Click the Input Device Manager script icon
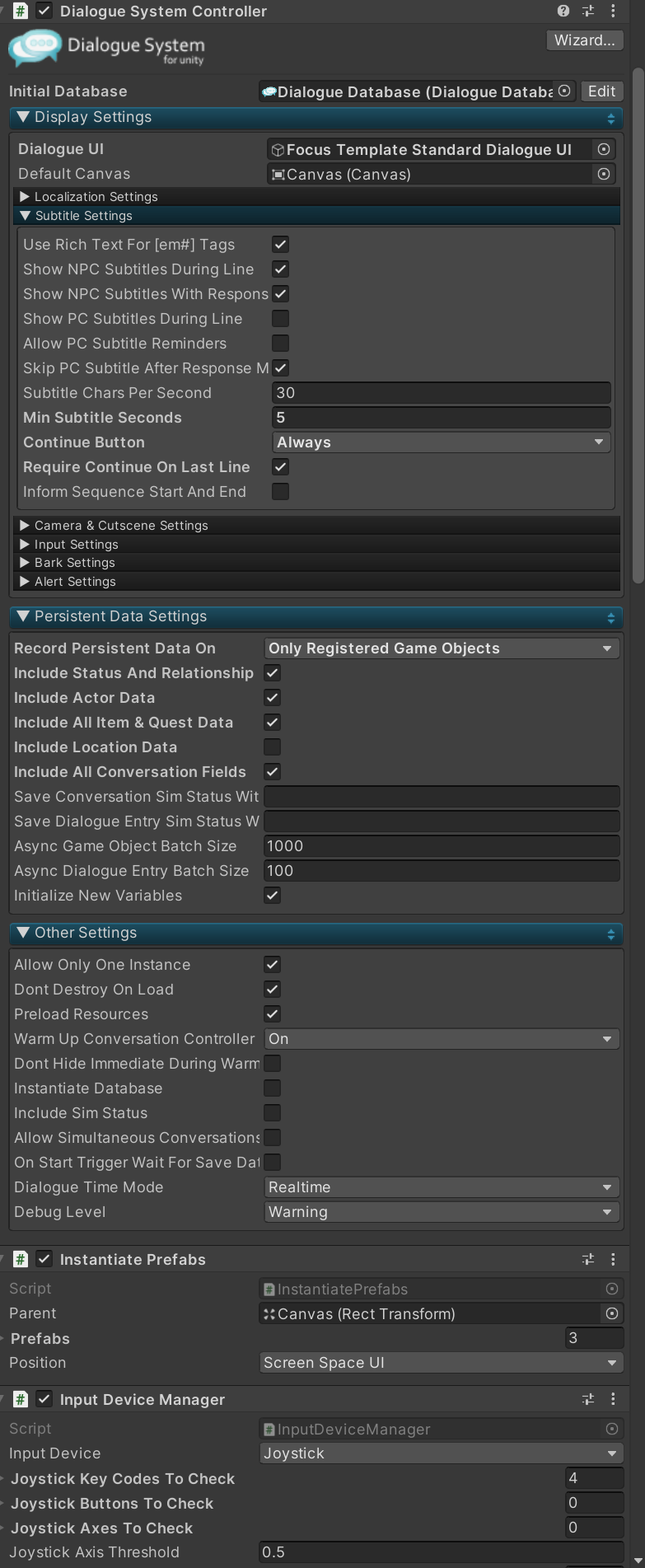The height and width of the screenshot is (1568, 645). point(21,1399)
